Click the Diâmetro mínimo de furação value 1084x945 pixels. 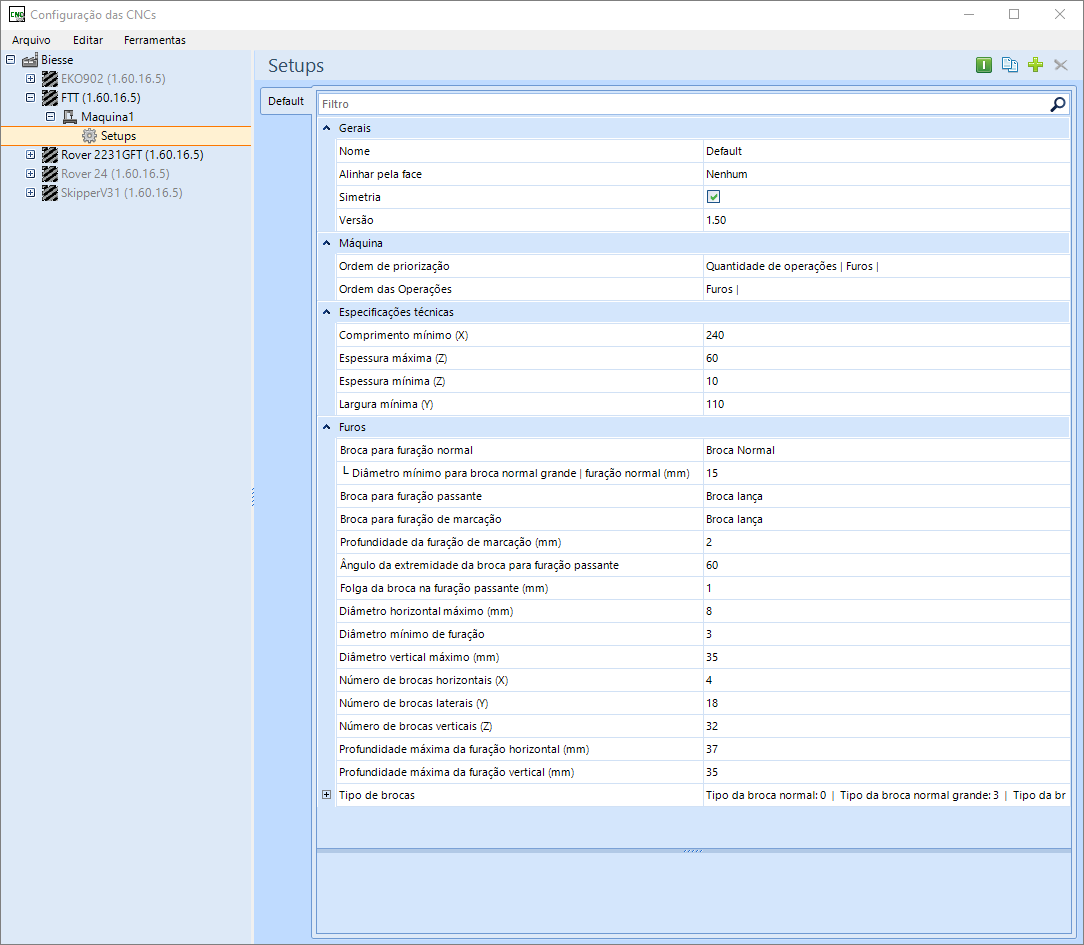pyautogui.click(x=886, y=634)
